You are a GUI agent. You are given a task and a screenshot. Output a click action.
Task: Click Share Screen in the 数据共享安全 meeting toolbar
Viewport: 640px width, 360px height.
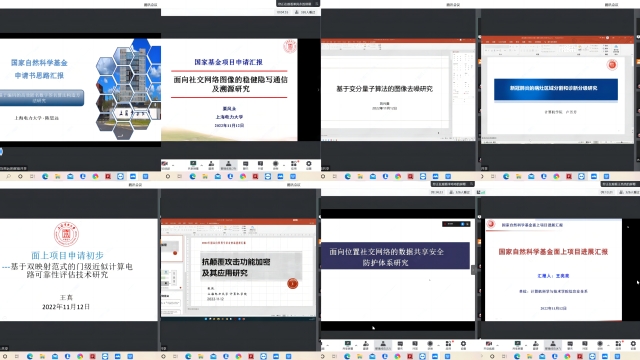tap(348, 345)
